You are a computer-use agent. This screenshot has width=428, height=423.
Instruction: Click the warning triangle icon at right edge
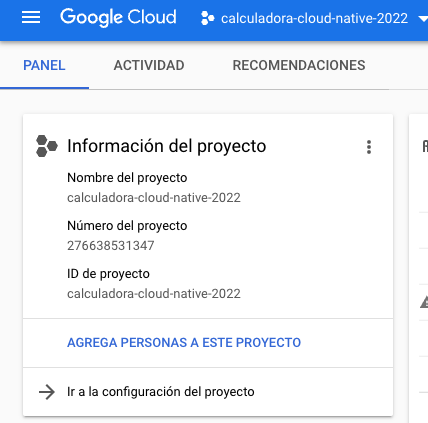coord(424,302)
